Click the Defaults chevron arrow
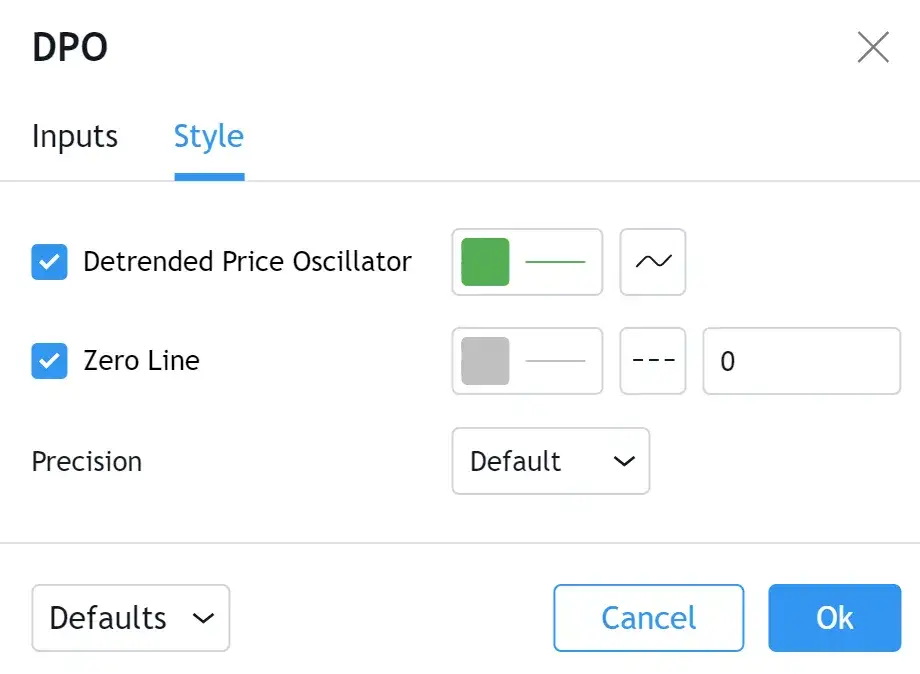920x674 pixels. (x=203, y=618)
